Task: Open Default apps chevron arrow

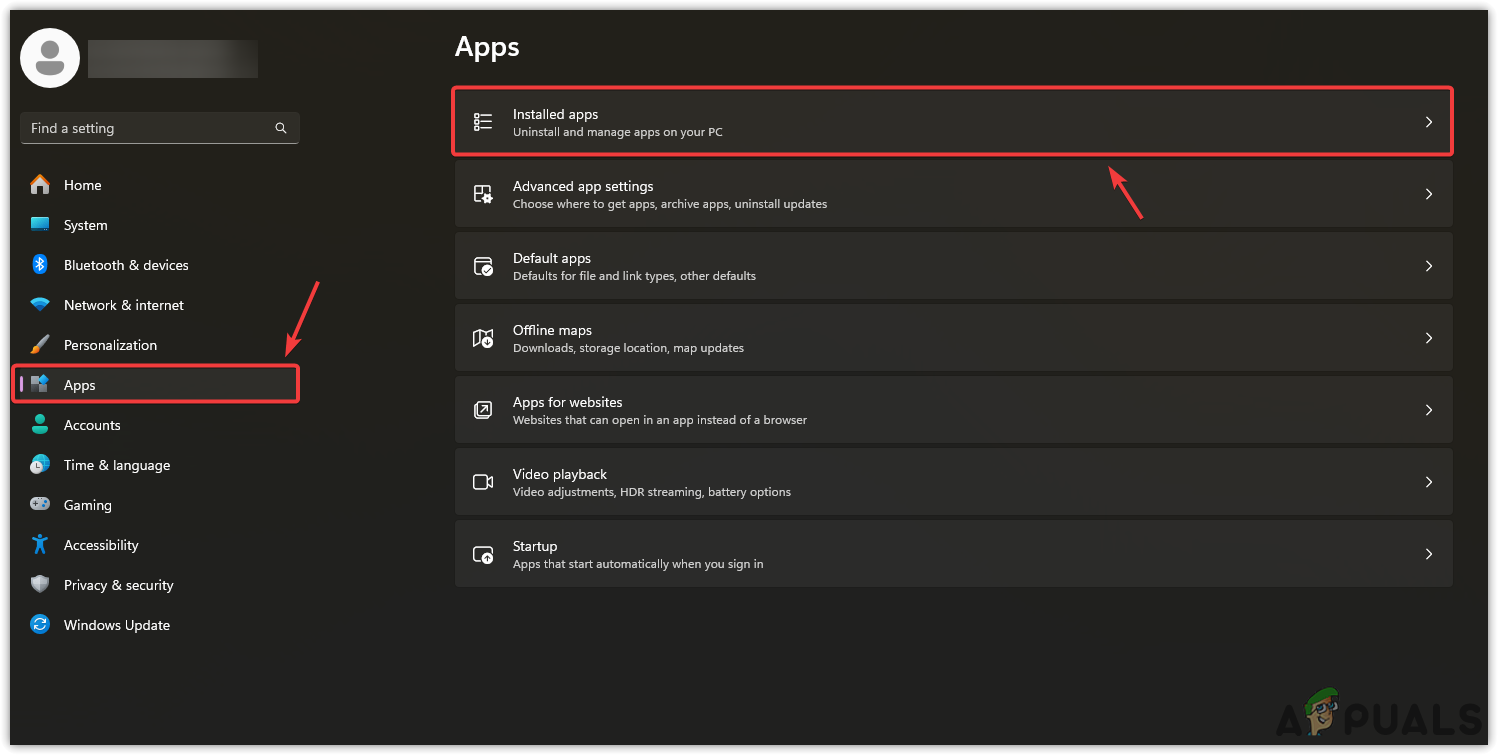Action: [x=1428, y=266]
